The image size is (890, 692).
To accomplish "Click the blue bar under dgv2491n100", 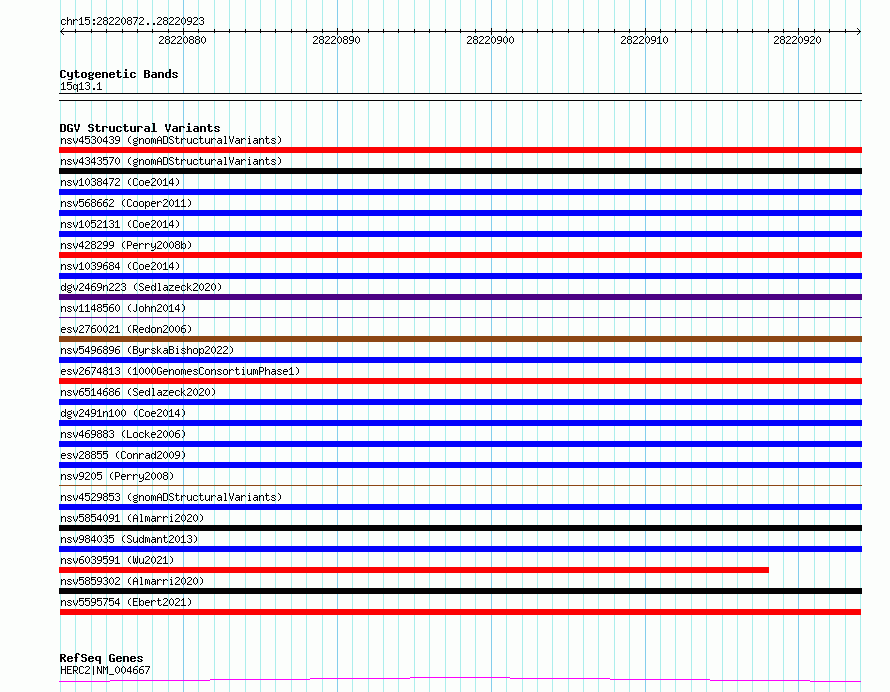I will 460,423.
